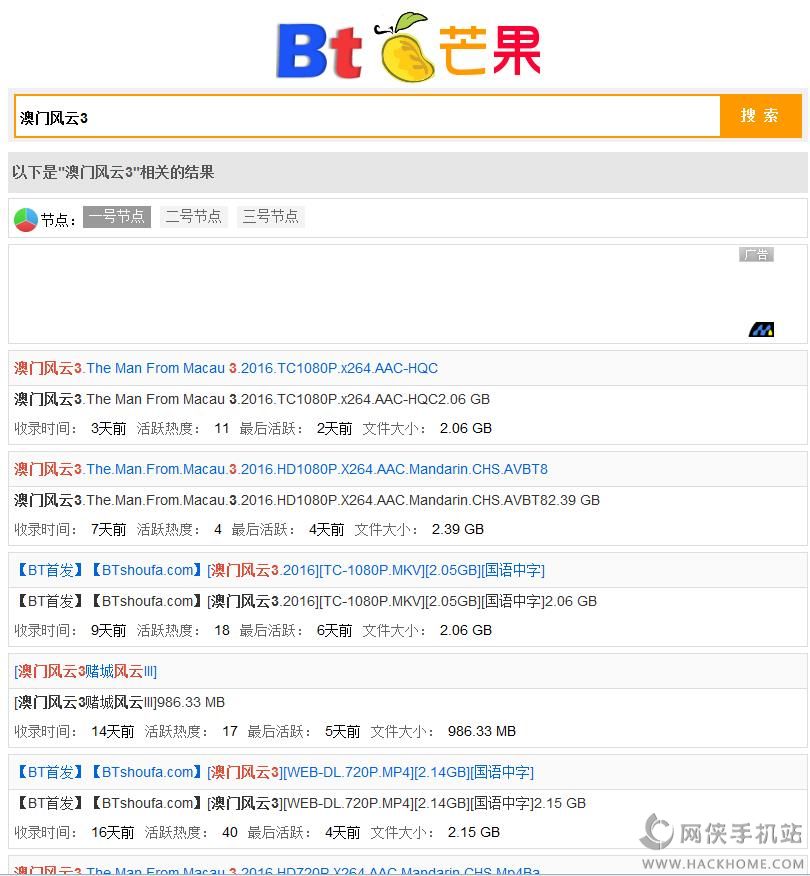Click 2.39 GB file size value
Viewport: 810px width, 876px height.
click(458, 529)
